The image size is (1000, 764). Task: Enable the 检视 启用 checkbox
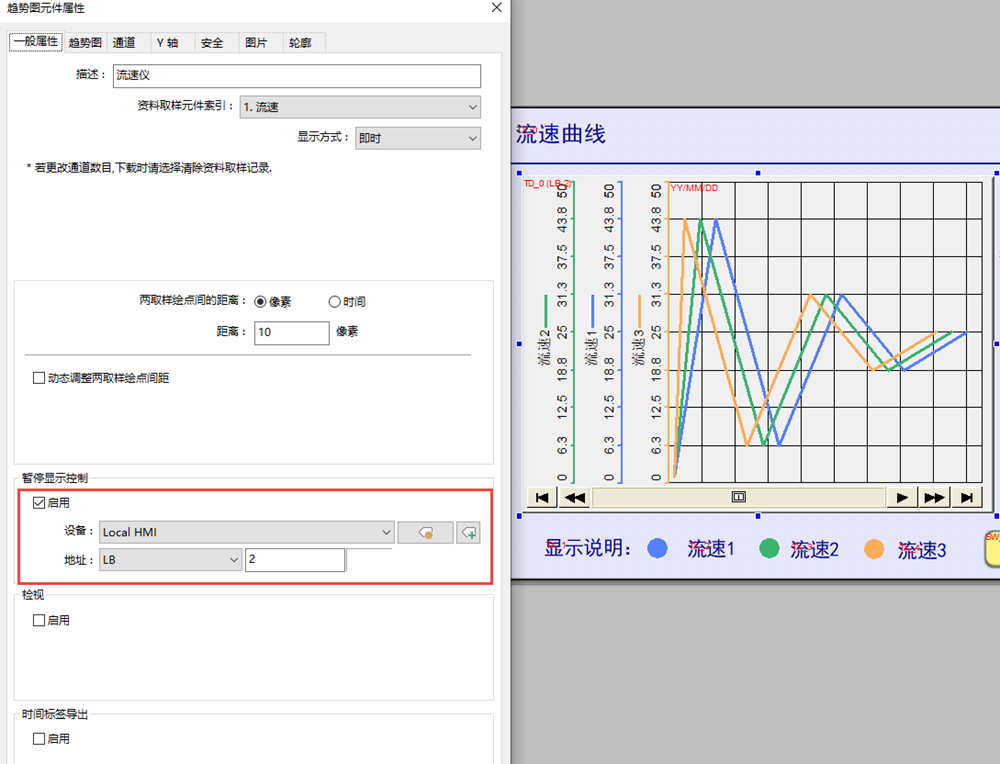[40, 620]
